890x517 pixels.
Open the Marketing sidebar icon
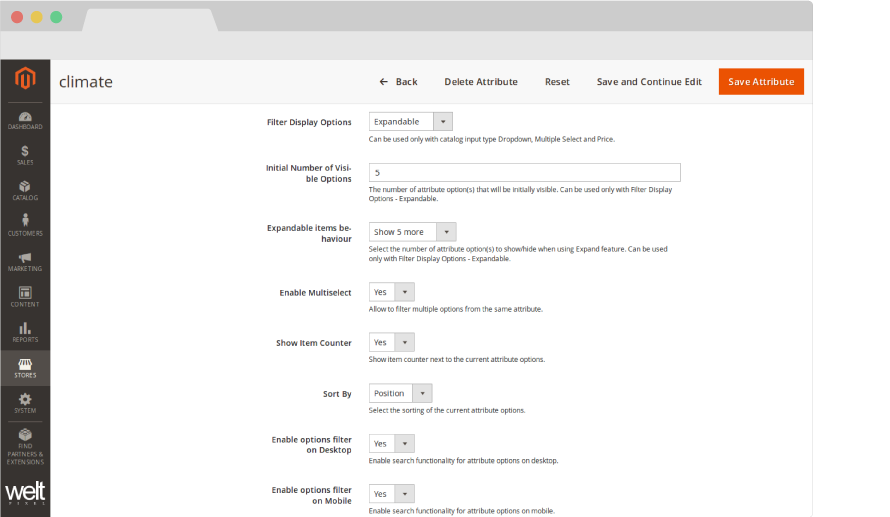pyautogui.click(x=25, y=262)
